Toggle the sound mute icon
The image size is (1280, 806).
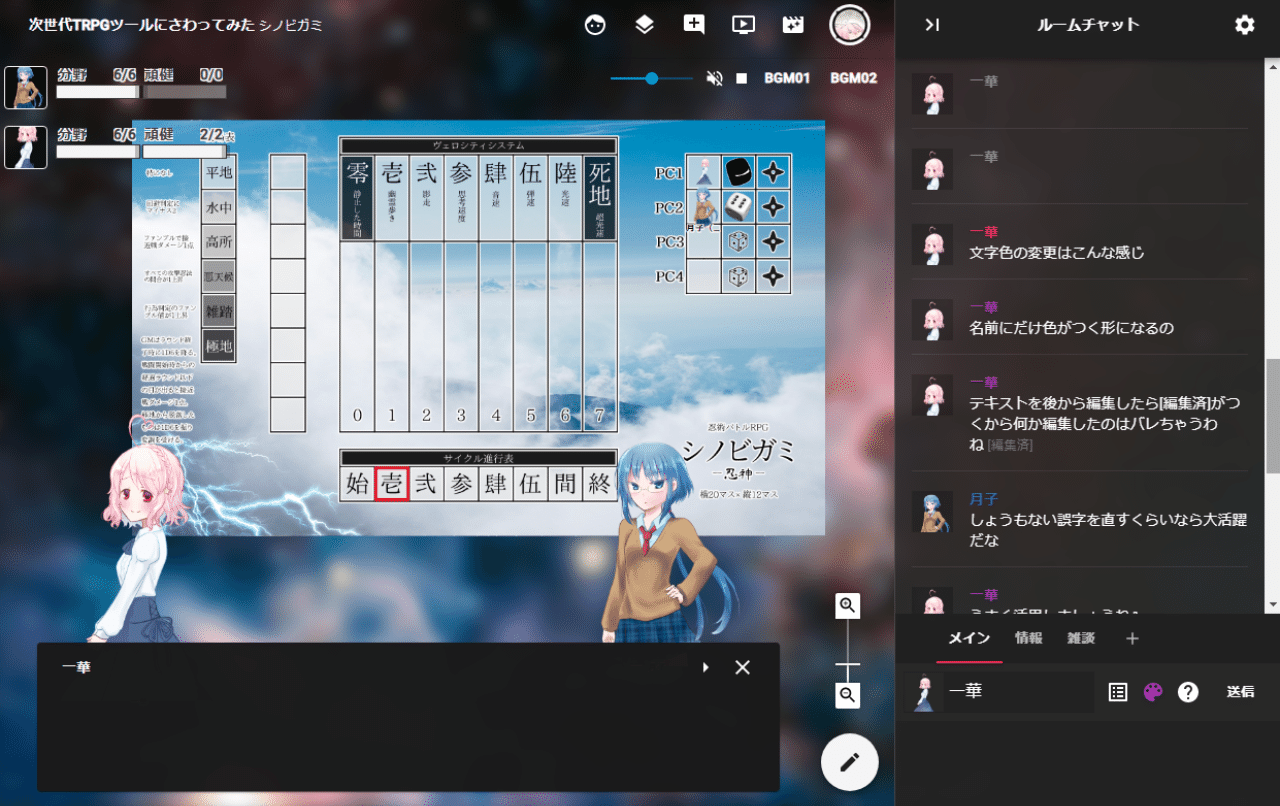(714, 78)
